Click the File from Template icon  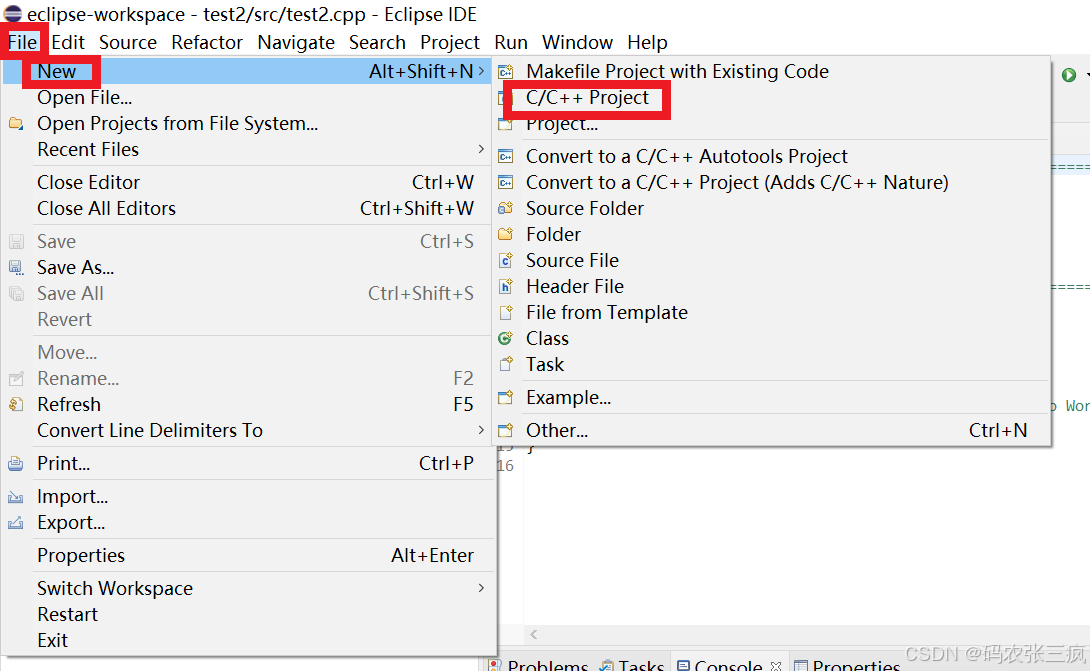506,313
